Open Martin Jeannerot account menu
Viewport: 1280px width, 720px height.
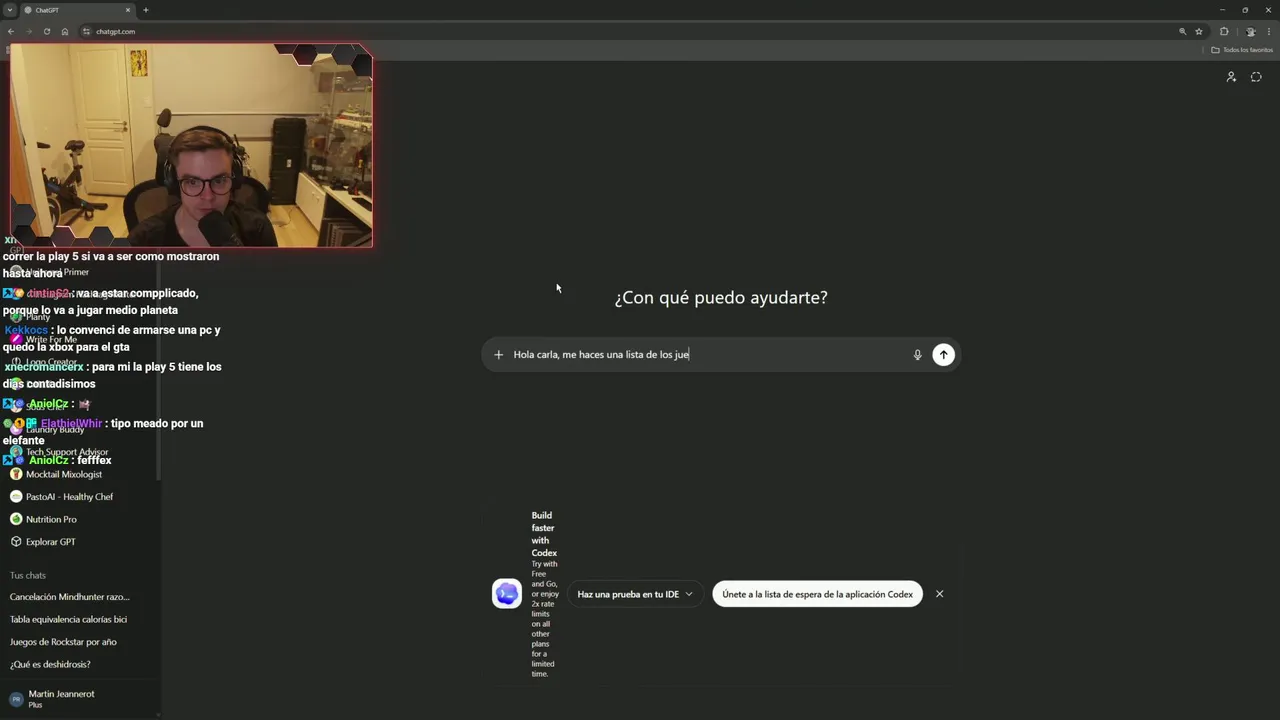coord(80,699)
